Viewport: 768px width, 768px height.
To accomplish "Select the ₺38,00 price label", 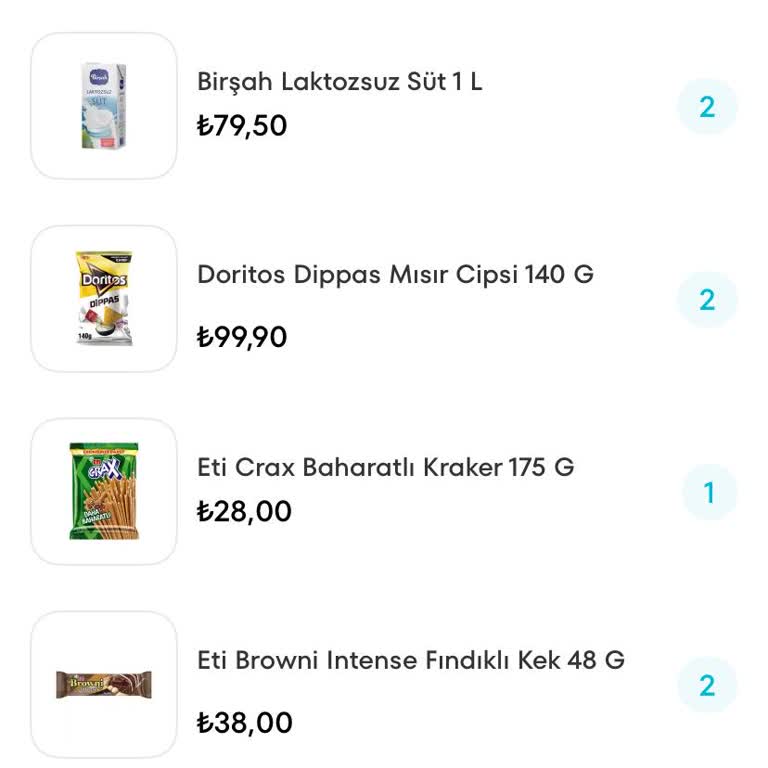I will (244, 722).
